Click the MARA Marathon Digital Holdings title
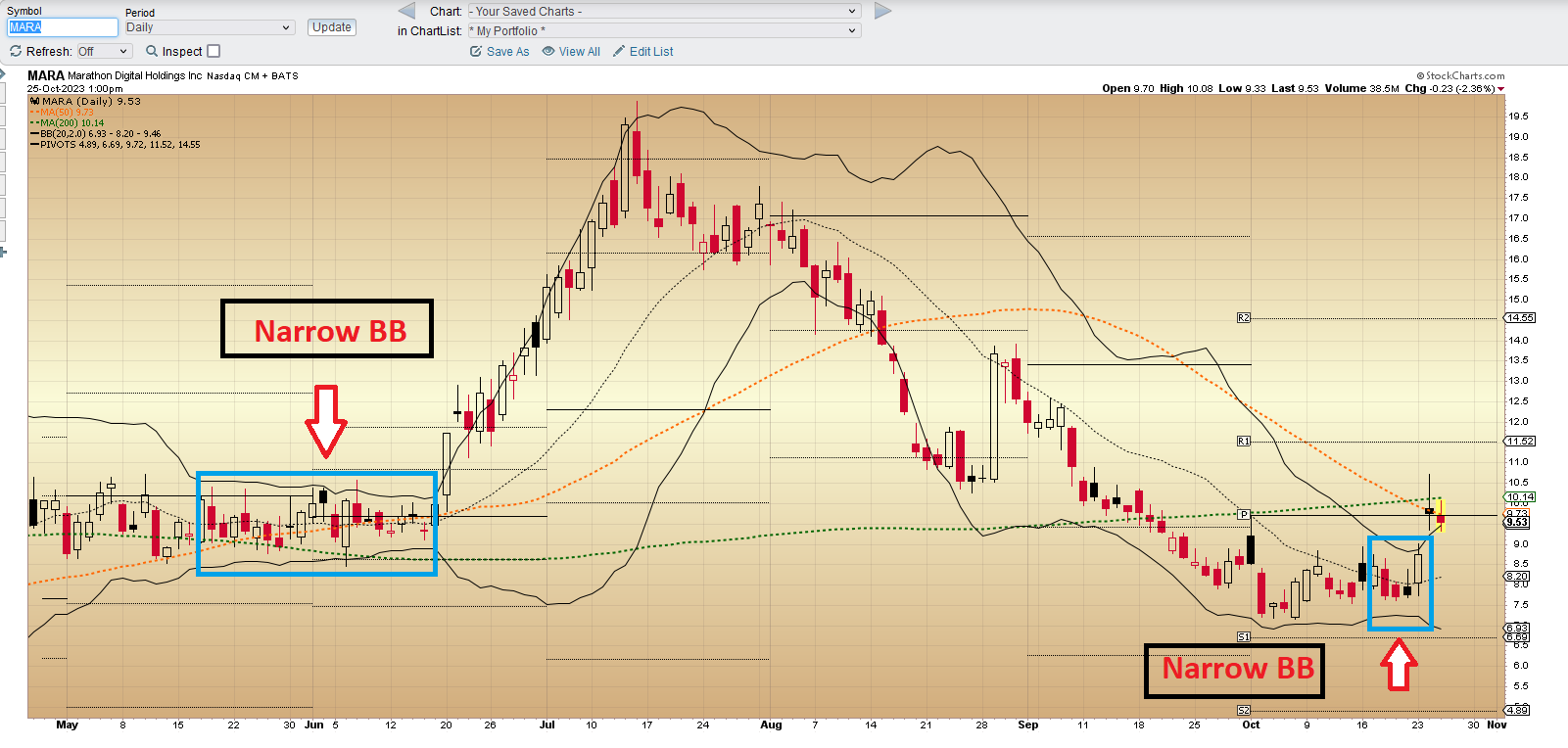 115,75
